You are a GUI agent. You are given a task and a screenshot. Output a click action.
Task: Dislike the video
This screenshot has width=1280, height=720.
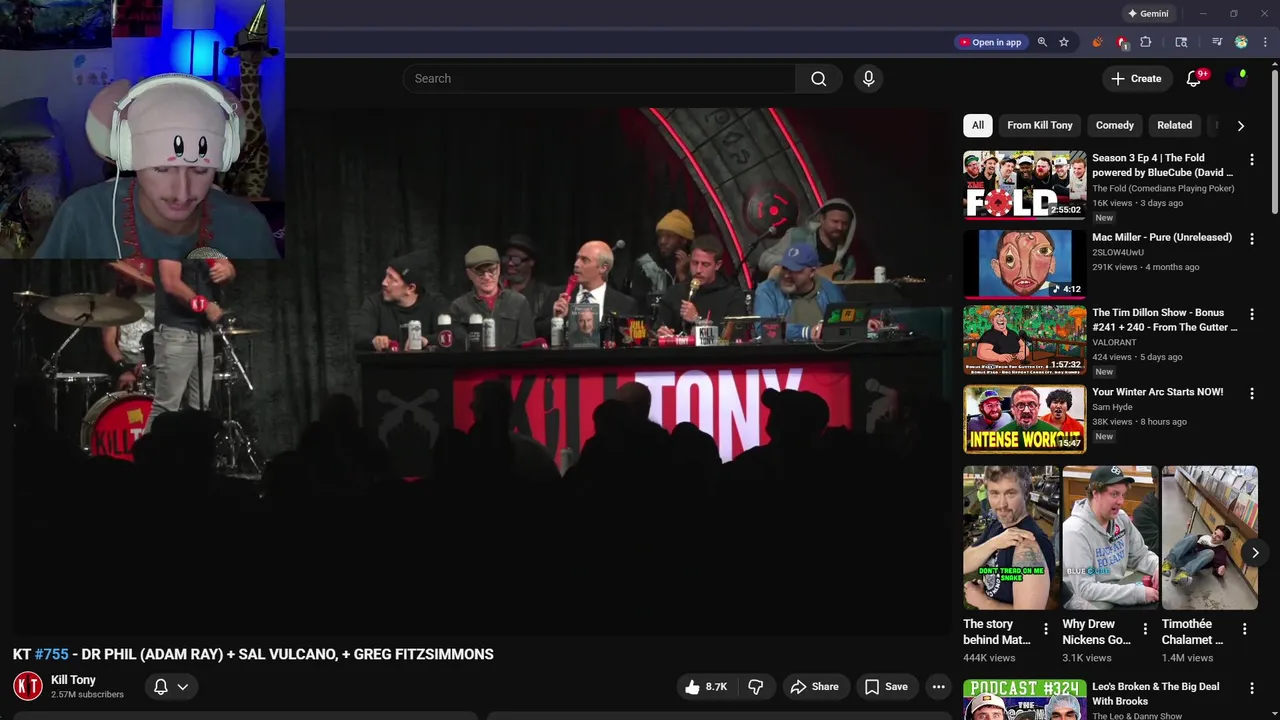coord(756,687)
